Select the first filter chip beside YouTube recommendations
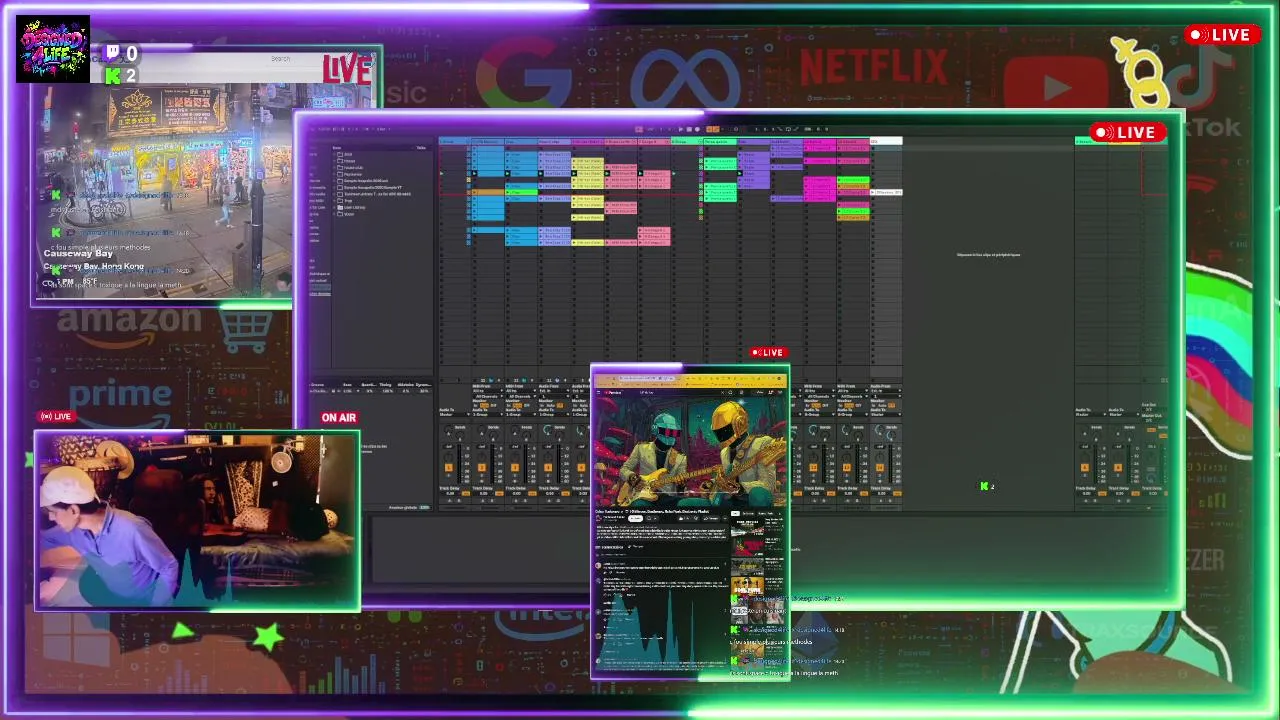1280x720 pixels. 736,513
